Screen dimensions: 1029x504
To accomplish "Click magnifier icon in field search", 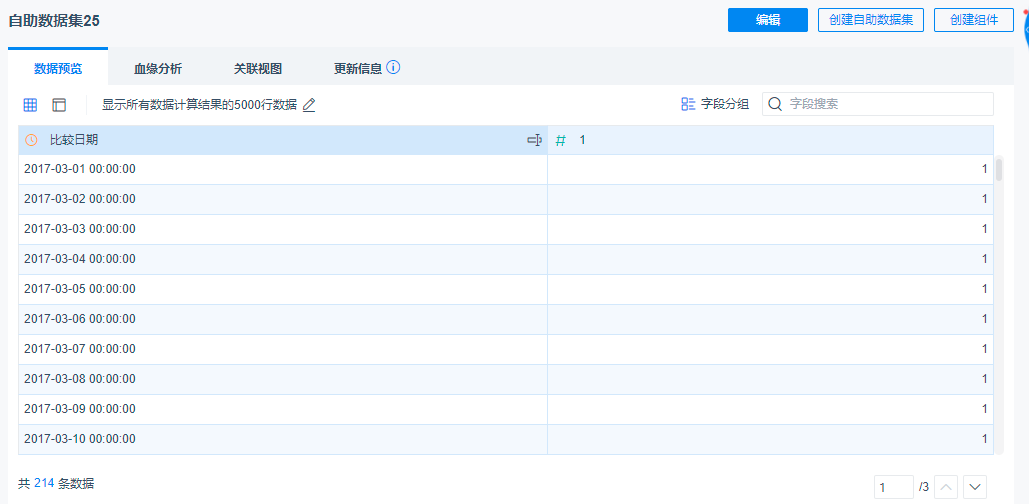I will (x=775, y=104).
